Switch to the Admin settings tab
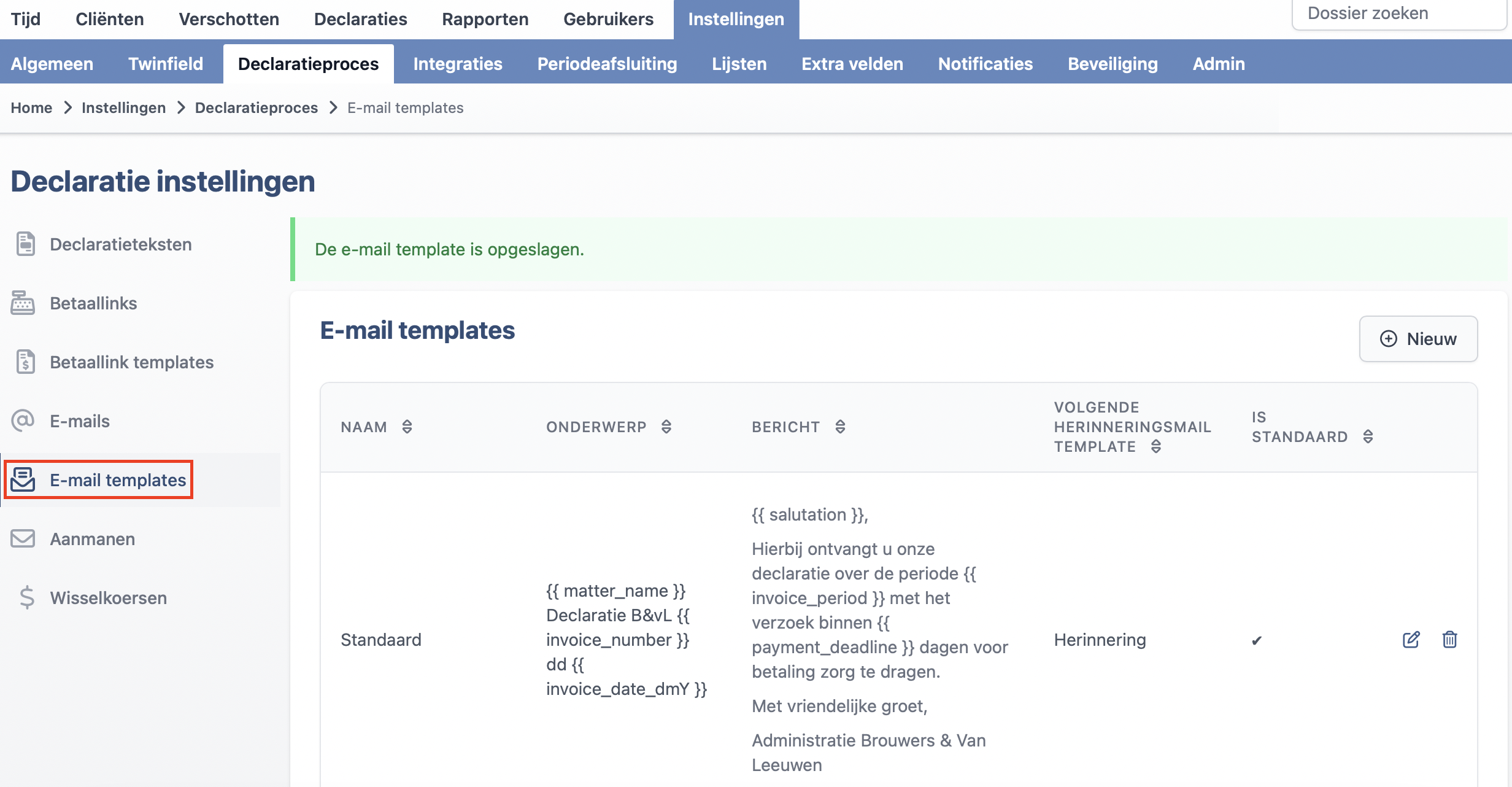Viewport: 1512px width, 787px height. tap(1219, 64)
